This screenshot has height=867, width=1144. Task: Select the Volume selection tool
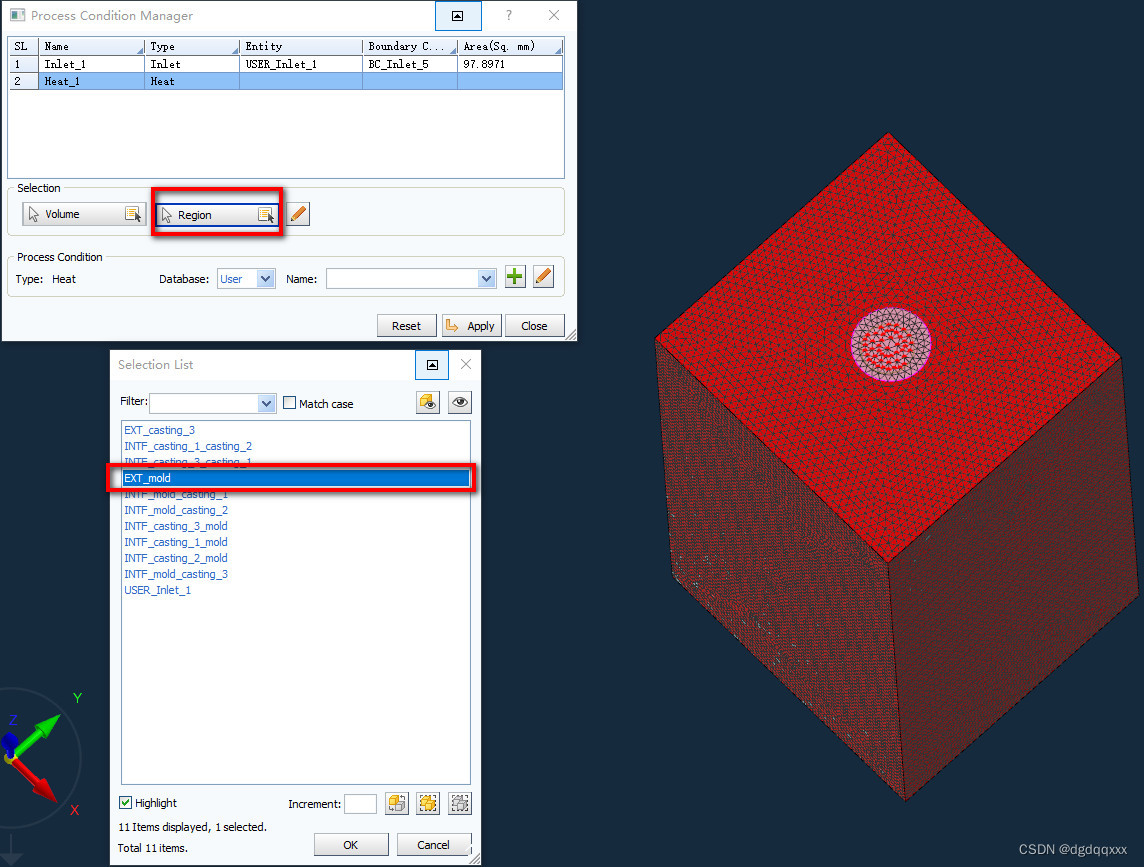tap(82, 213)
